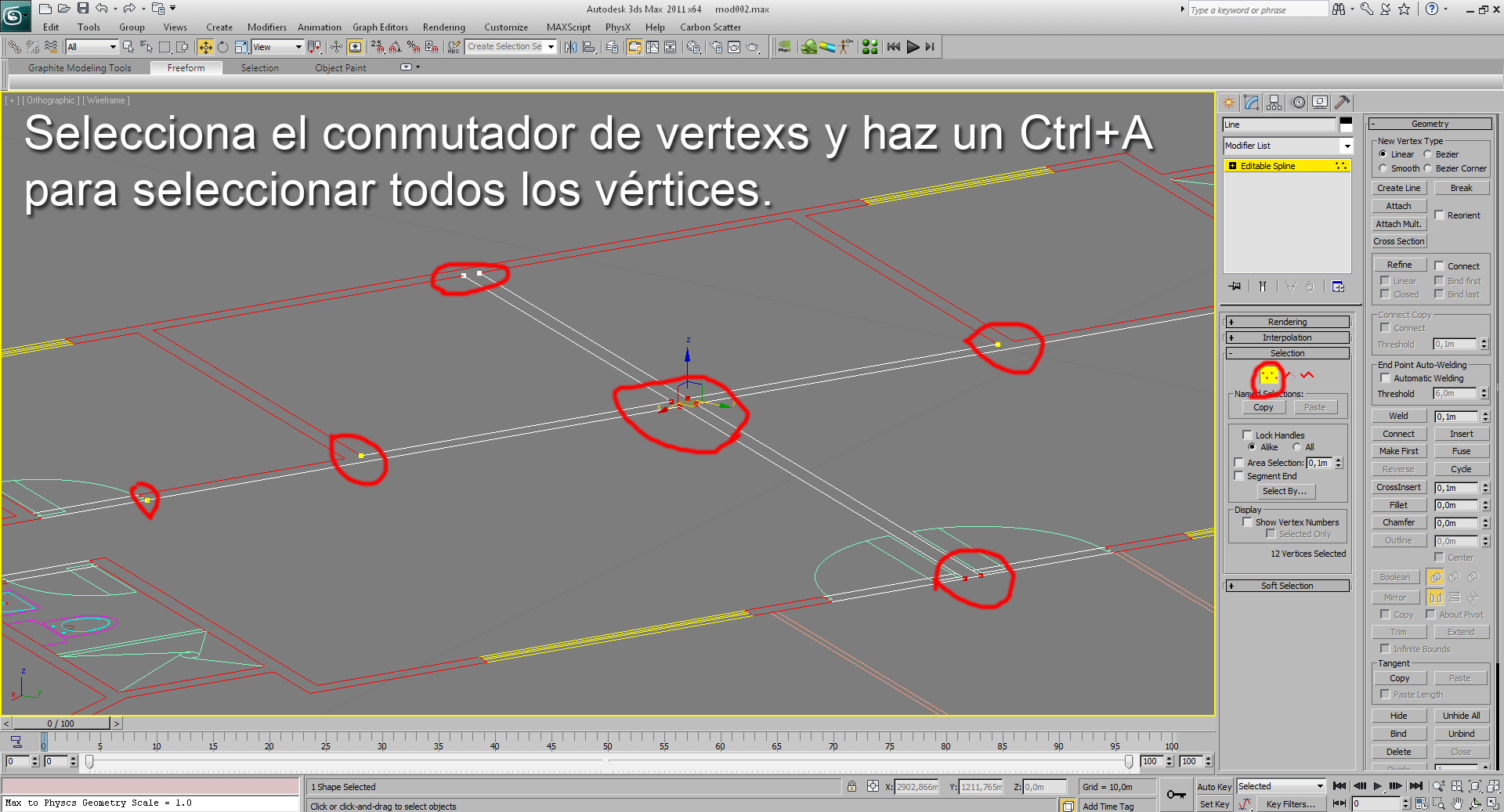Viewport: 1504px width, 812px height.
Task: Click the Open File folder icon
Action: (64, 9)
